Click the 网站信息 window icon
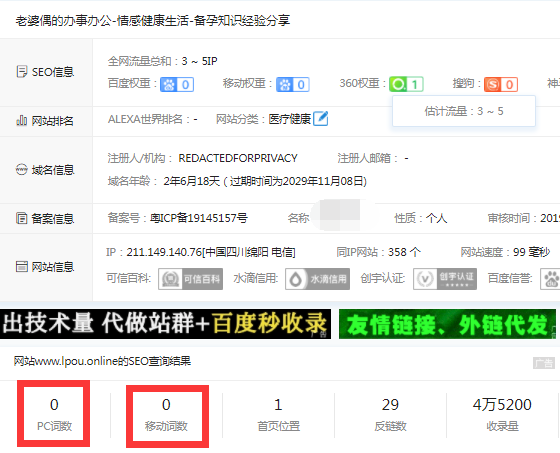Screen dimensions: 560x453 (x=21, y=267)
